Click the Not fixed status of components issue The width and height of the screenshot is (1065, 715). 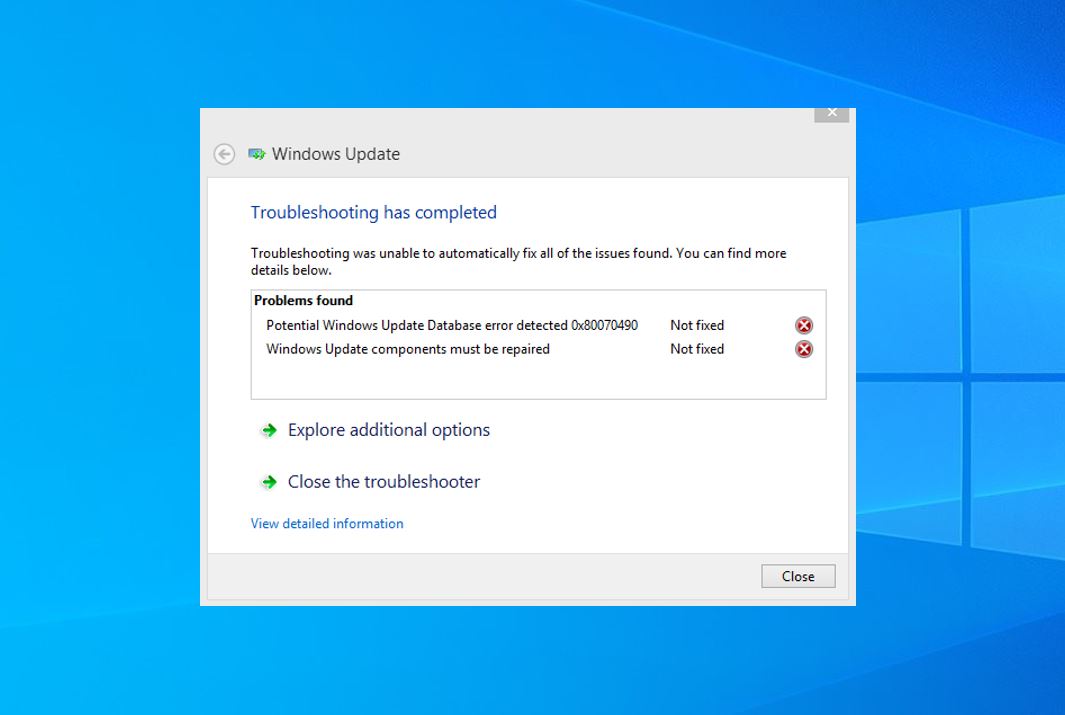[x=696, y=349]
